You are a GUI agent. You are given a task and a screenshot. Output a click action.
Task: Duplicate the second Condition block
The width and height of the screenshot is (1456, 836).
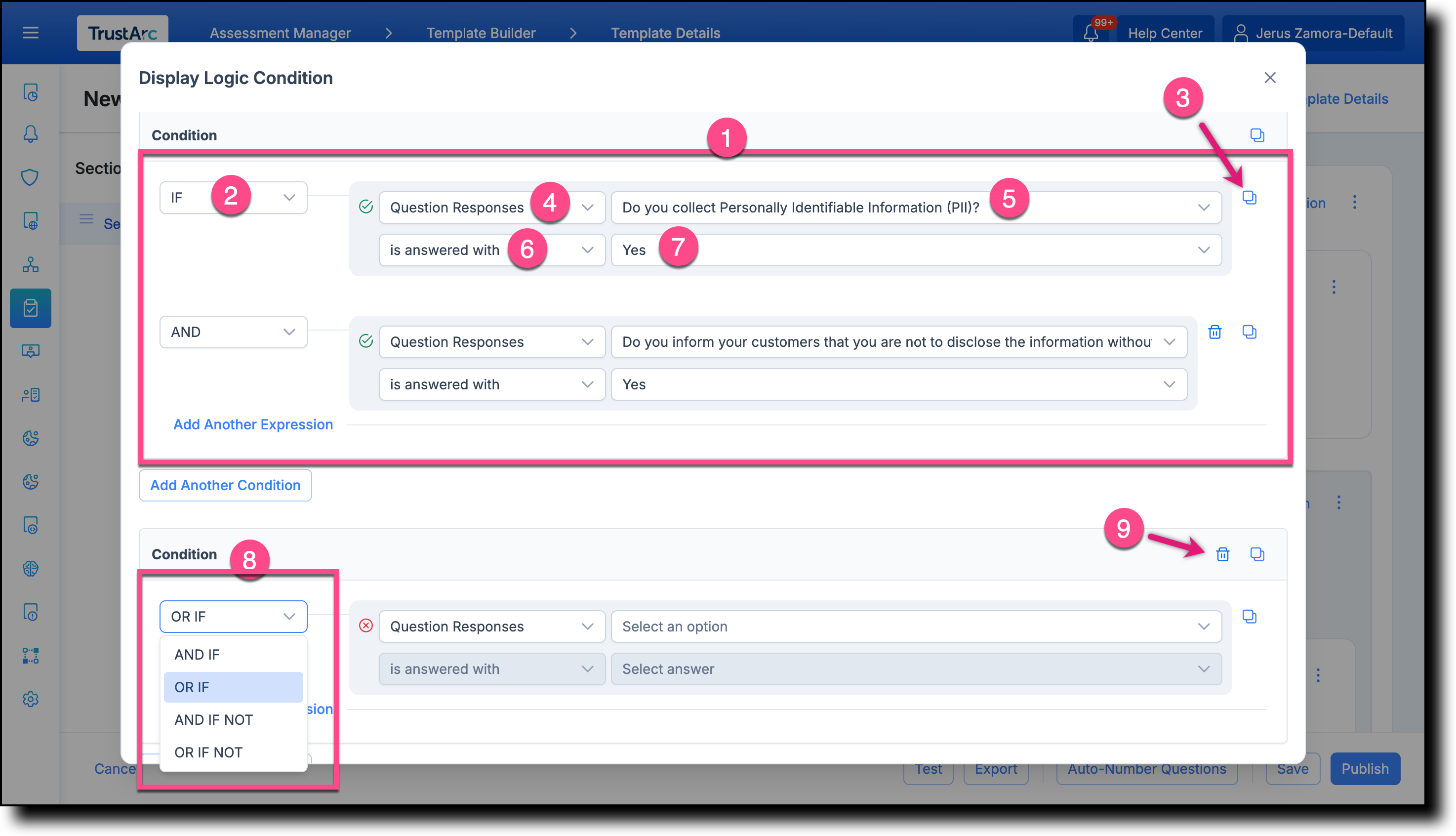pyautogui.click(x=1257, y=554)
